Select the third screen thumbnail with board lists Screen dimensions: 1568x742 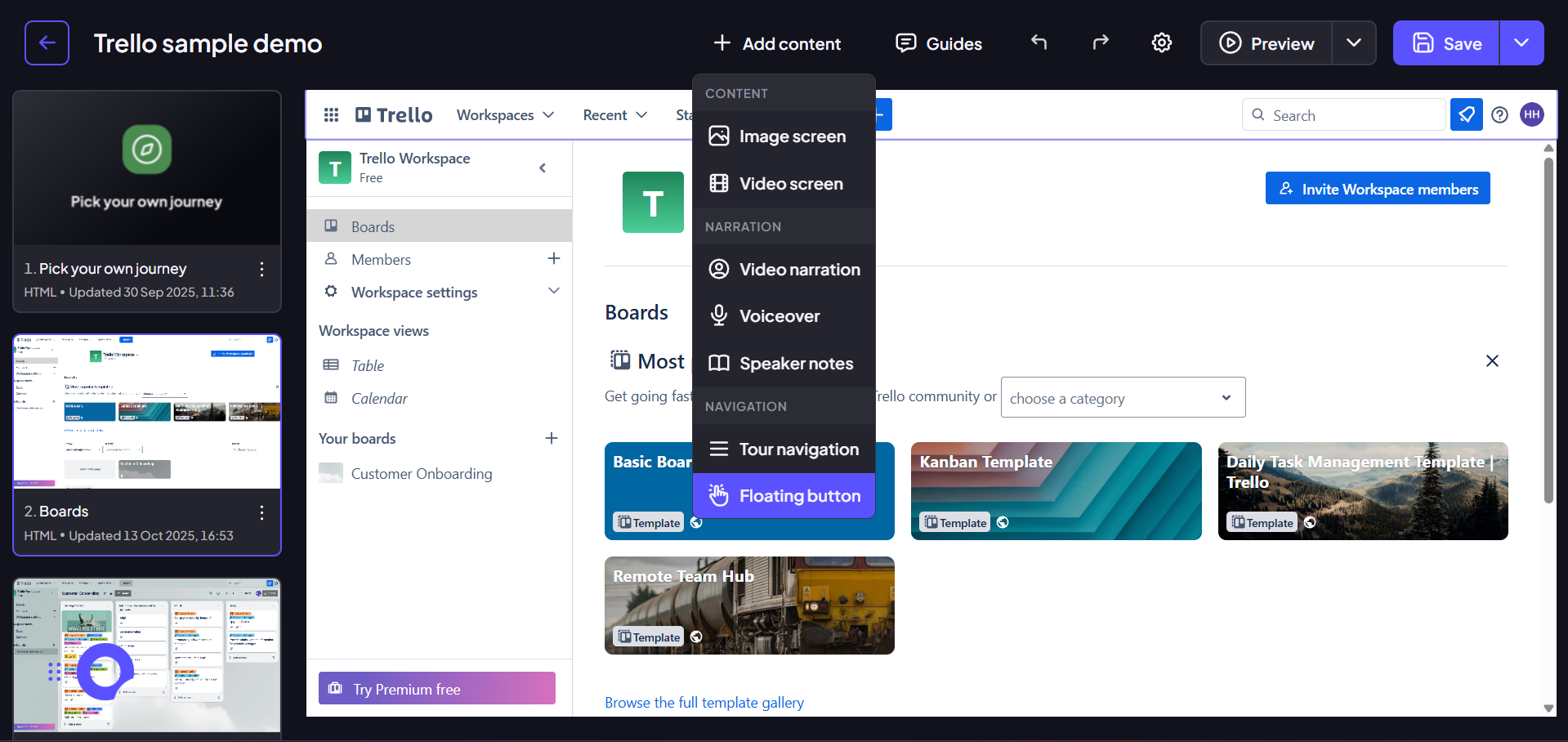click(147, 655)
